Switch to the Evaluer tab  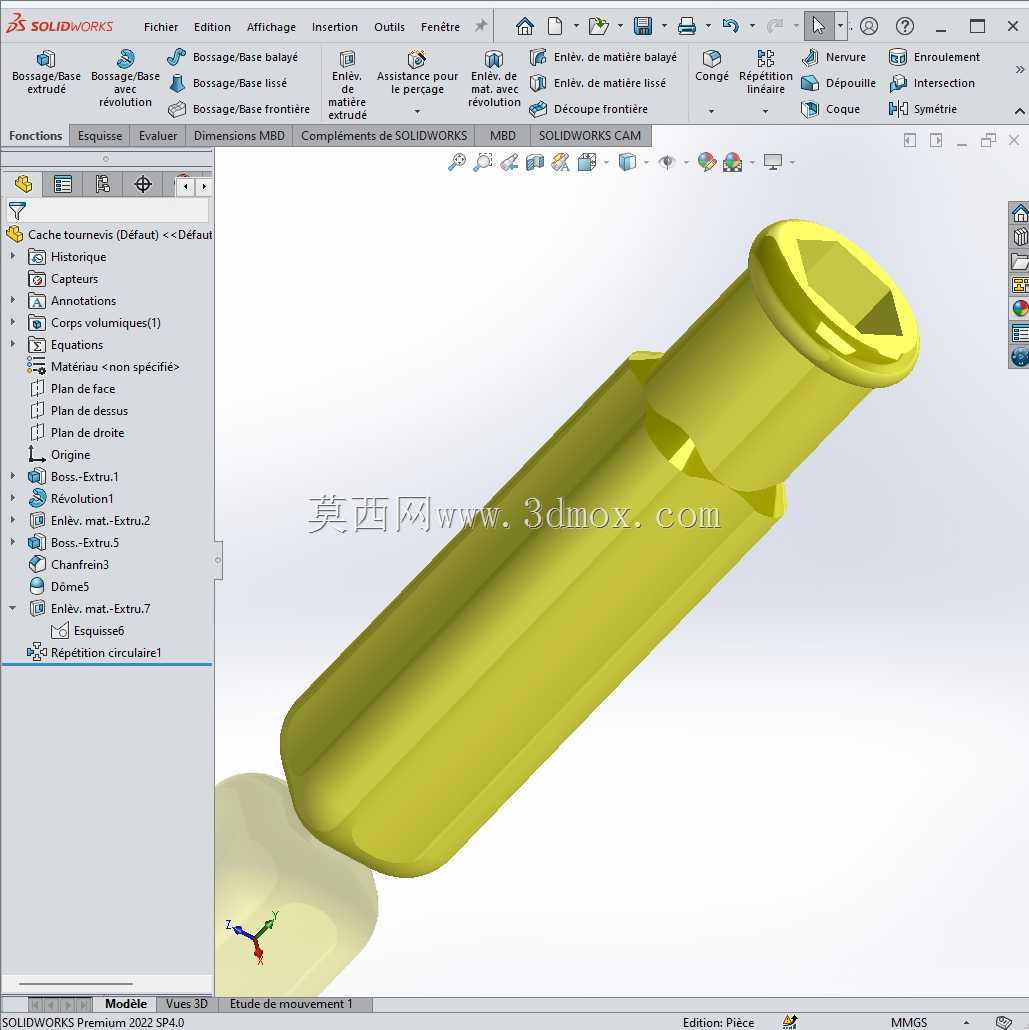point(158,135)
